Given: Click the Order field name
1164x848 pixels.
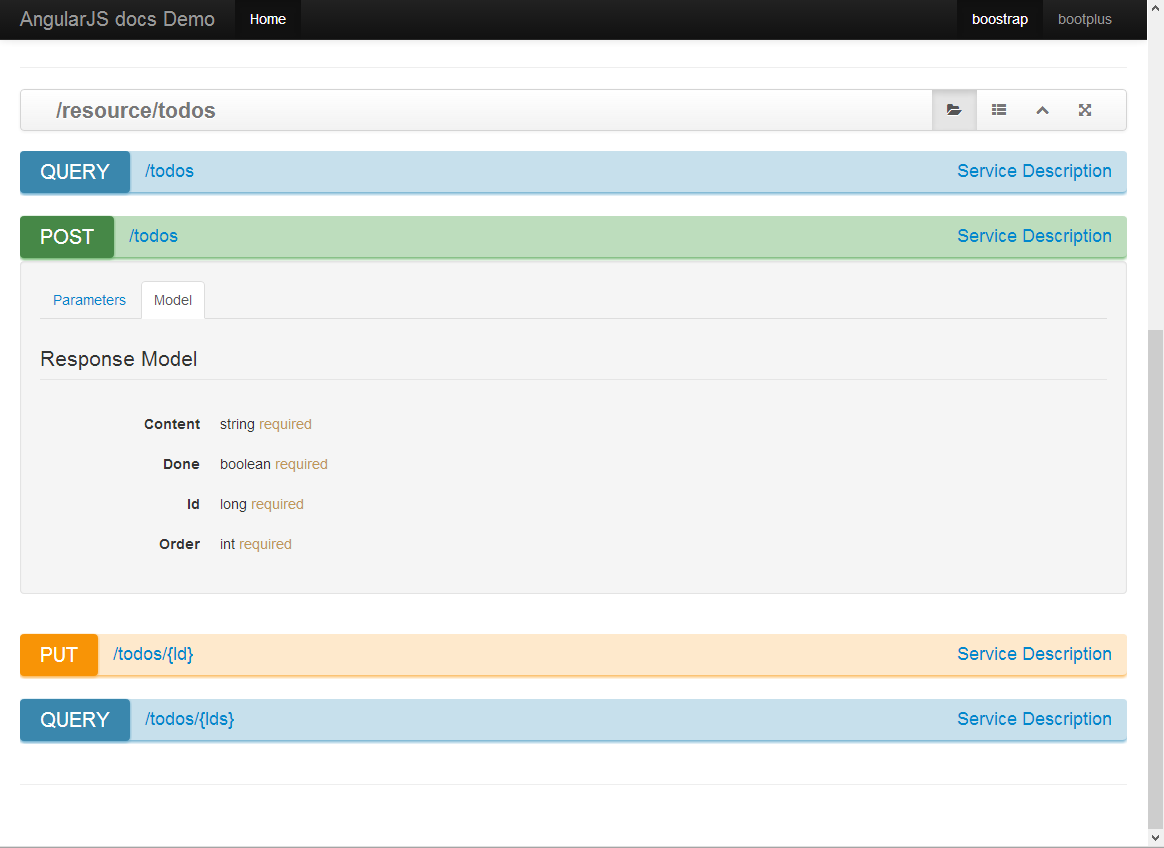Looking at the screenshot, I should coord(180,544).
